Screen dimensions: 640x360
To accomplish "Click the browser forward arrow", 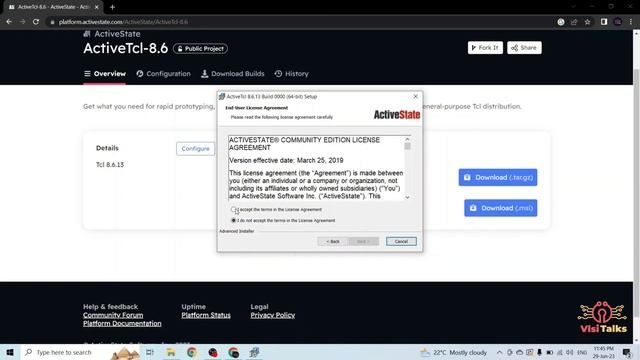I will tap(22, 22).
